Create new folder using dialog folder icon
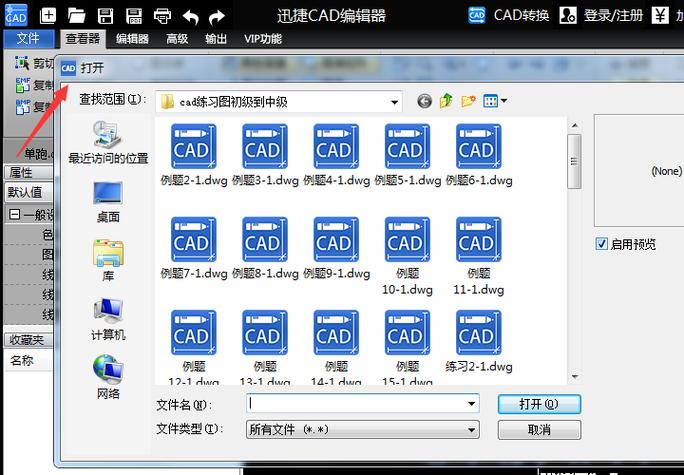The image size is (684, 475). (468, 101)
